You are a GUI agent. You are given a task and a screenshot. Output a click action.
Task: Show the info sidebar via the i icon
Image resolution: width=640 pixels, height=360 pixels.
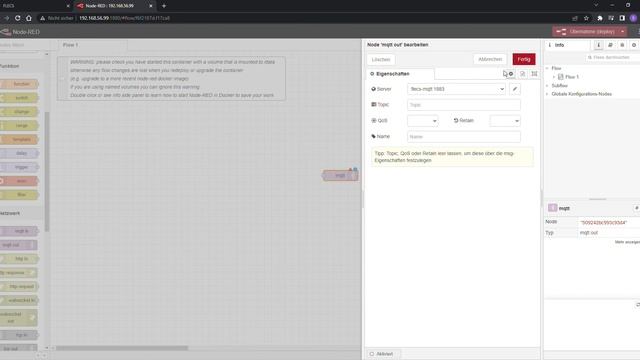(x=598, y=45)
